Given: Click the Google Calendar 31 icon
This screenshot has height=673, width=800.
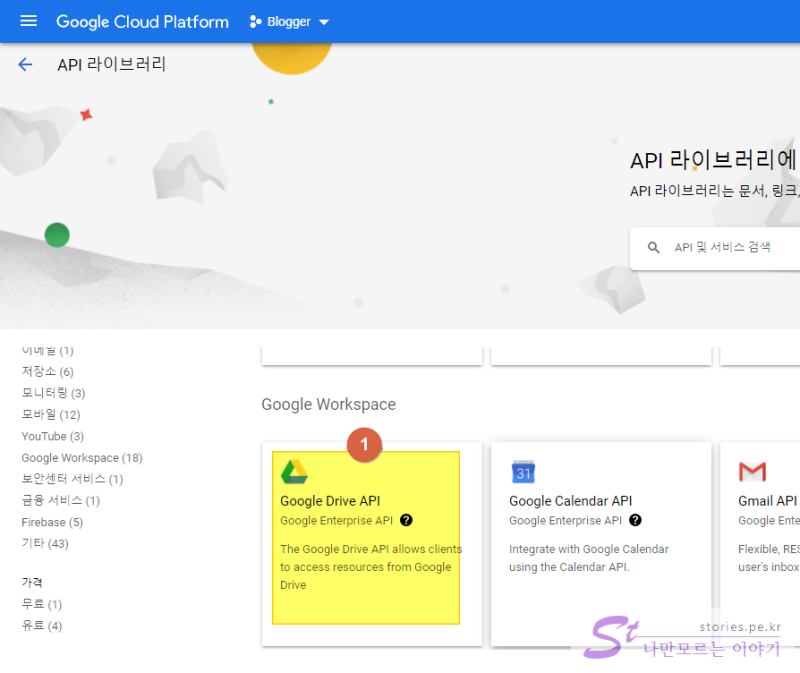Looking at the screenshot, I should (x=523, y=472).
